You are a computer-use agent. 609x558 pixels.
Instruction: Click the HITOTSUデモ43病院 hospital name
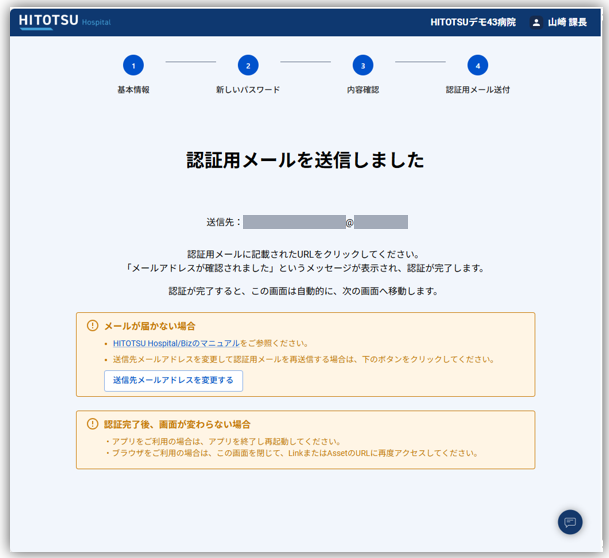473,22
